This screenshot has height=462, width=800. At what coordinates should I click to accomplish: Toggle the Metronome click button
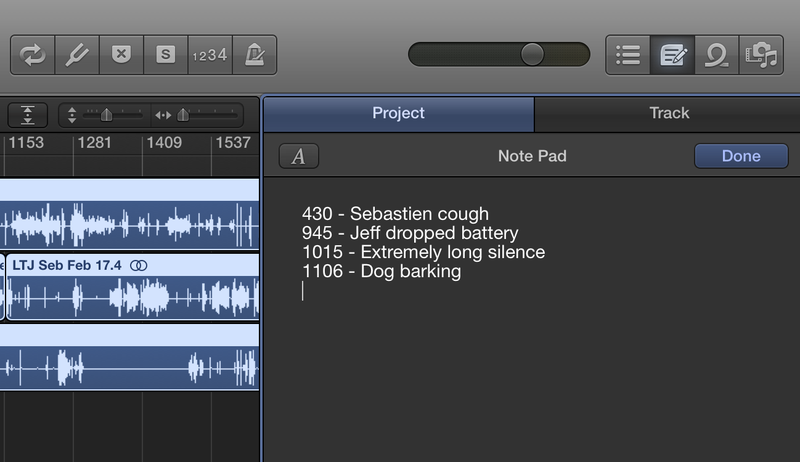pyautogui.click(x=255, y=55)
